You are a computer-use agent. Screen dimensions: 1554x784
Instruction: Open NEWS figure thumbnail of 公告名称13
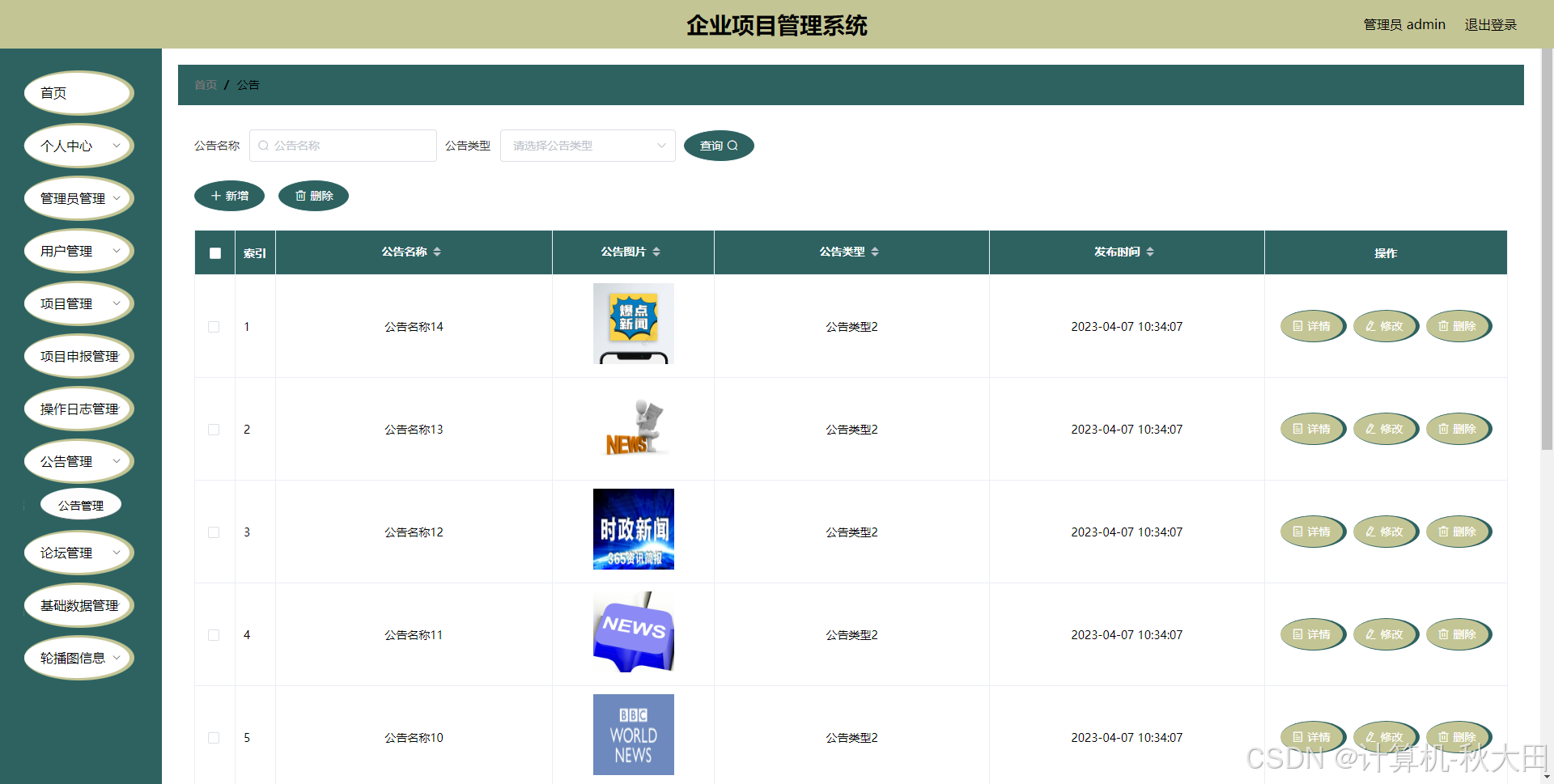(x=634, y=426)
